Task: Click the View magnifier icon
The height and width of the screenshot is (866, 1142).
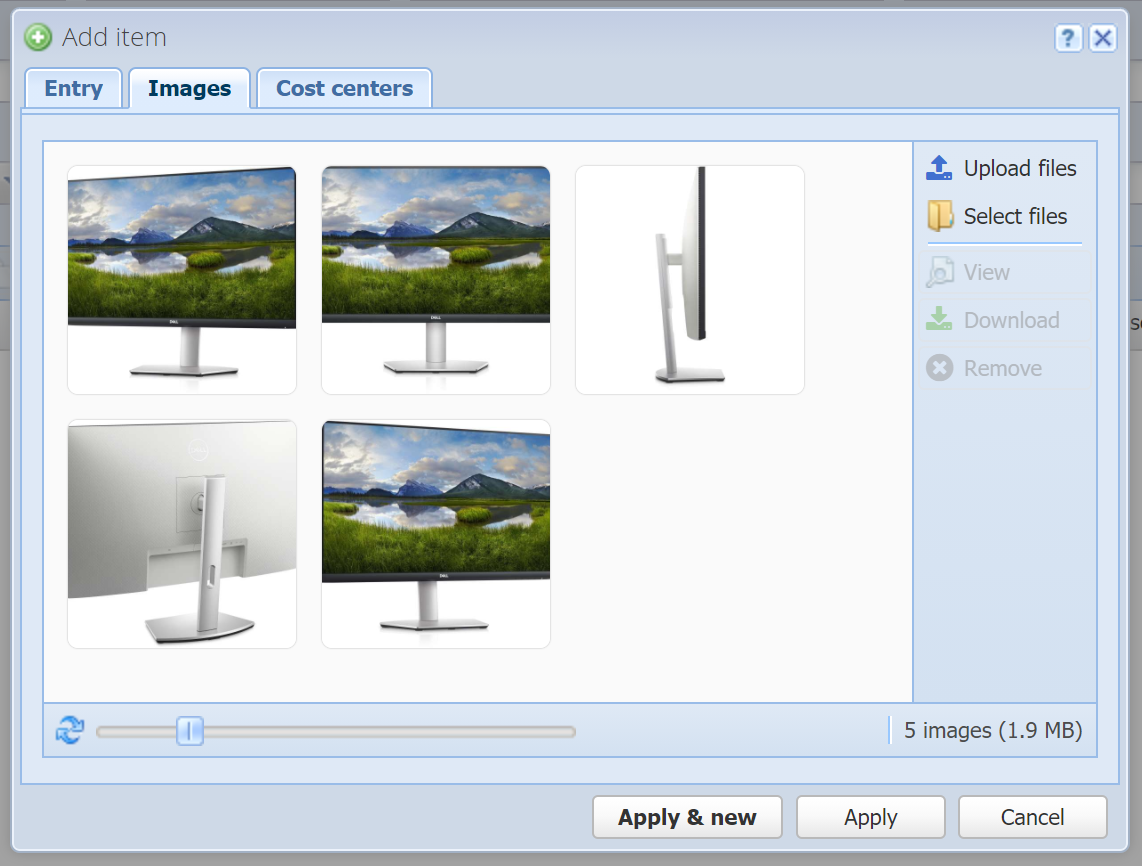Action: click(x=940, y=272)
